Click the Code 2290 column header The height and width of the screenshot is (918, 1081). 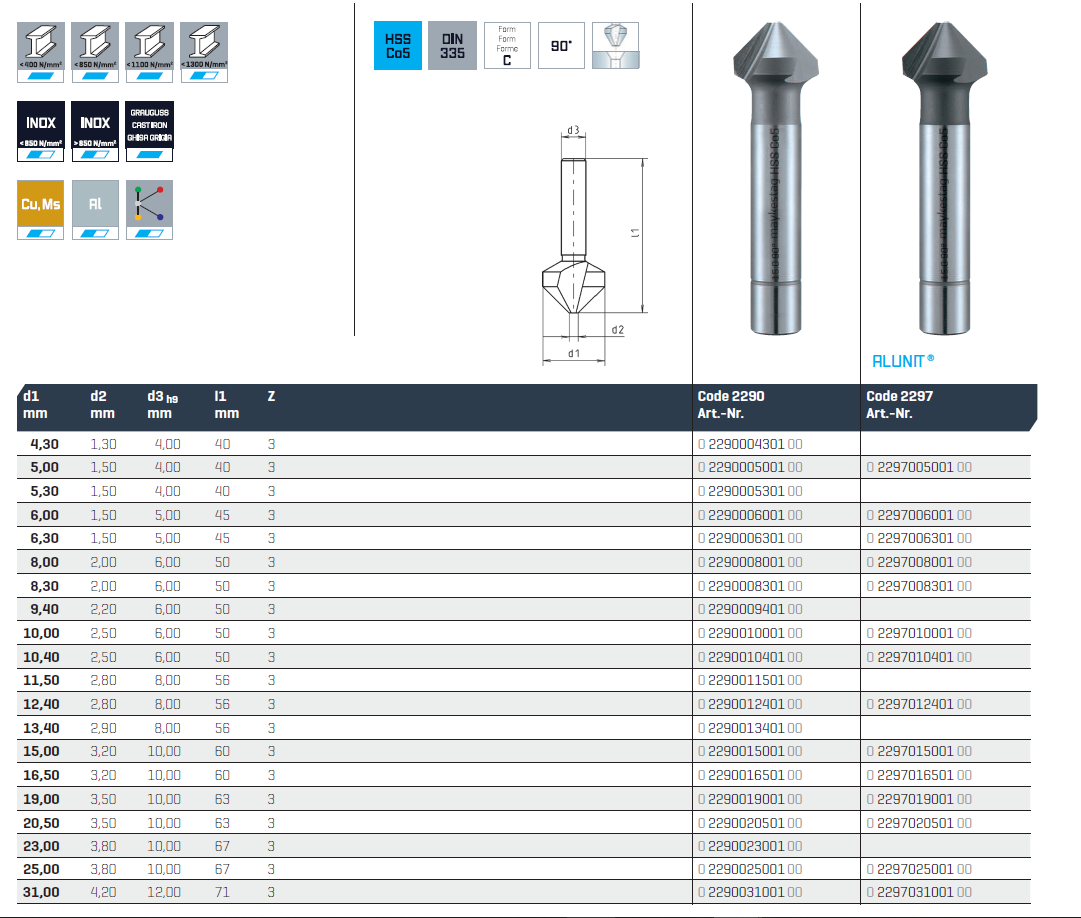click(731, 404)
